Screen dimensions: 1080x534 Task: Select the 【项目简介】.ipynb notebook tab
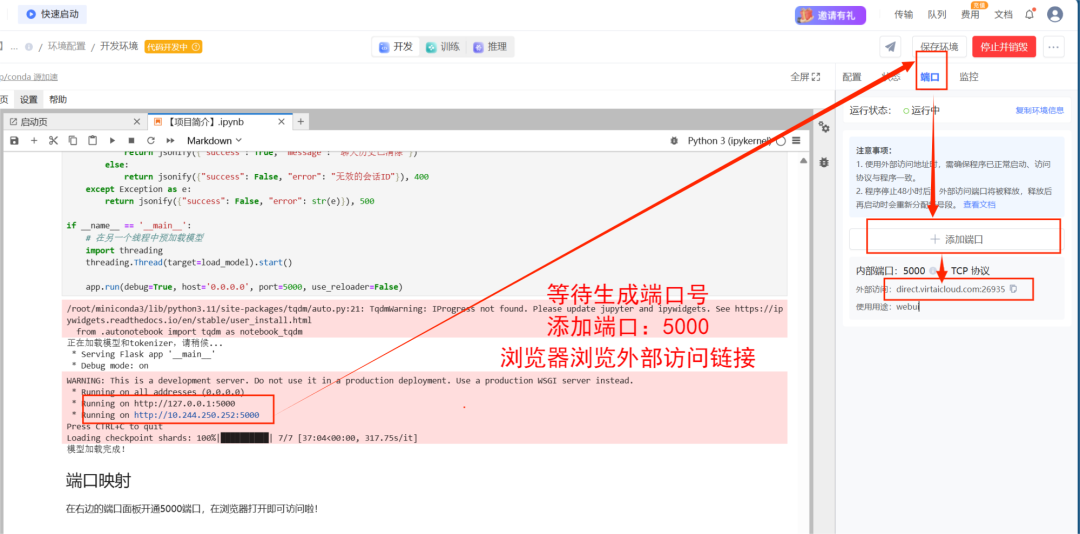pyautogui.click(x=218, y=122)
